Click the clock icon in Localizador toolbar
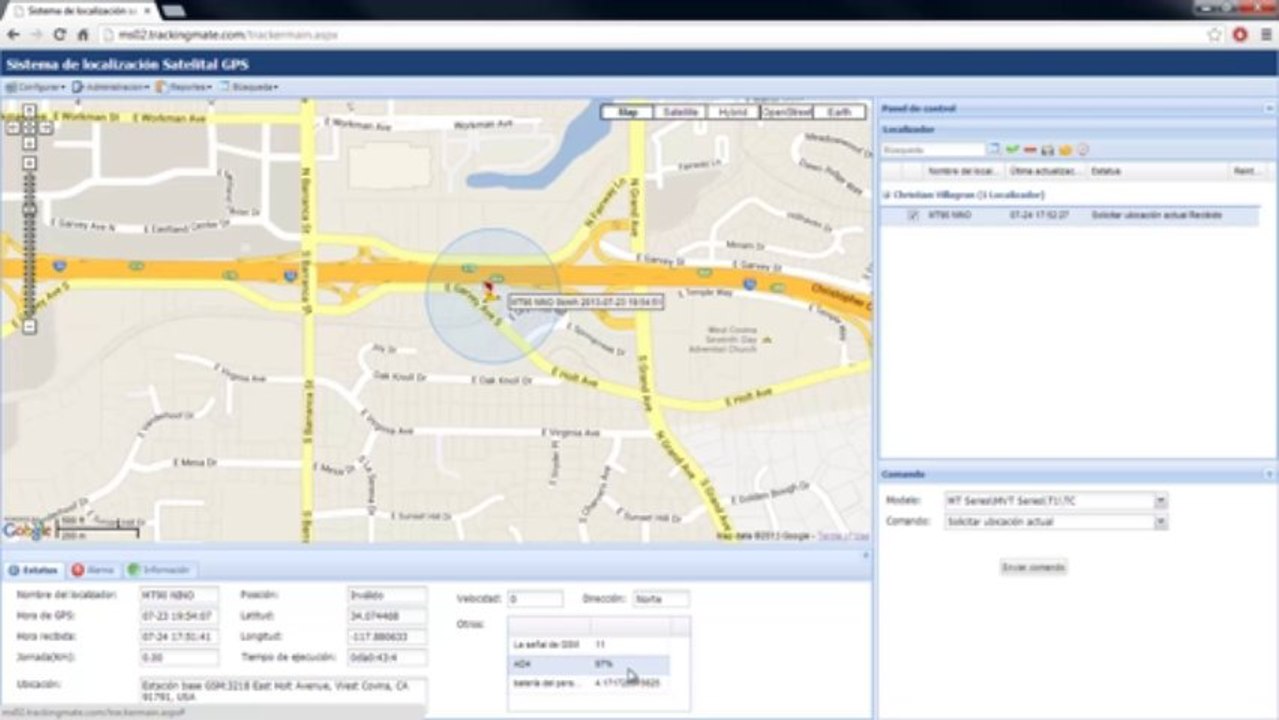Viewport: 1279px width, 720px height. (1083, 150)
